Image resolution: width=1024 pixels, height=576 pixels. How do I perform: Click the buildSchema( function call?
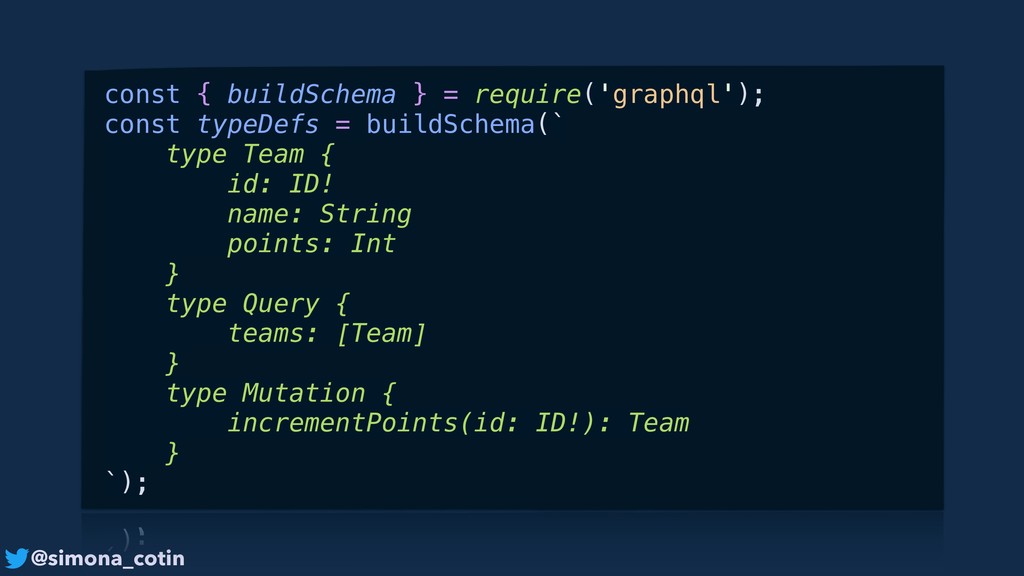(x=457, y=124)
